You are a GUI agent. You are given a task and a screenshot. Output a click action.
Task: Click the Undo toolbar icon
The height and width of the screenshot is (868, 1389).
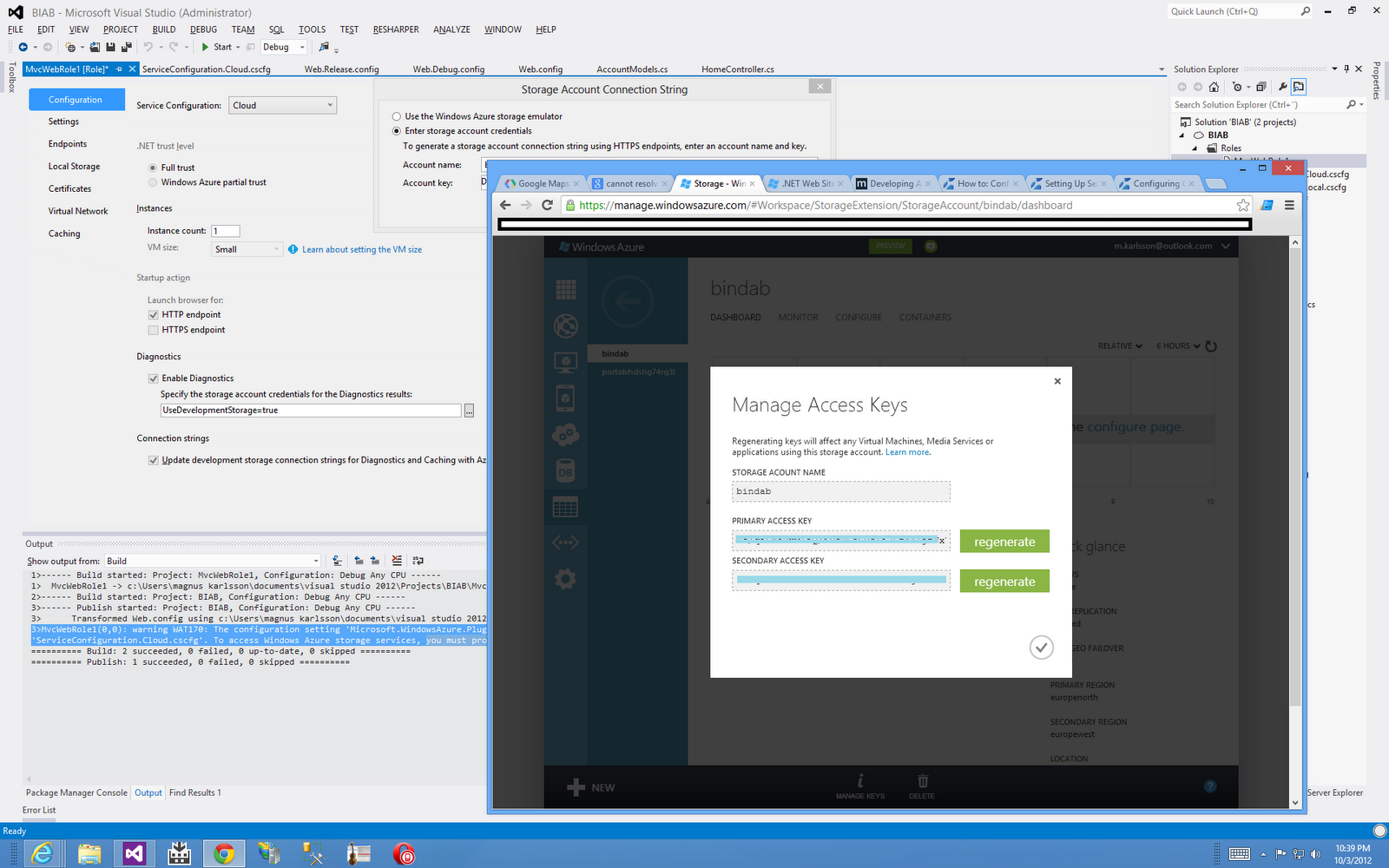(x=148, y=47)
